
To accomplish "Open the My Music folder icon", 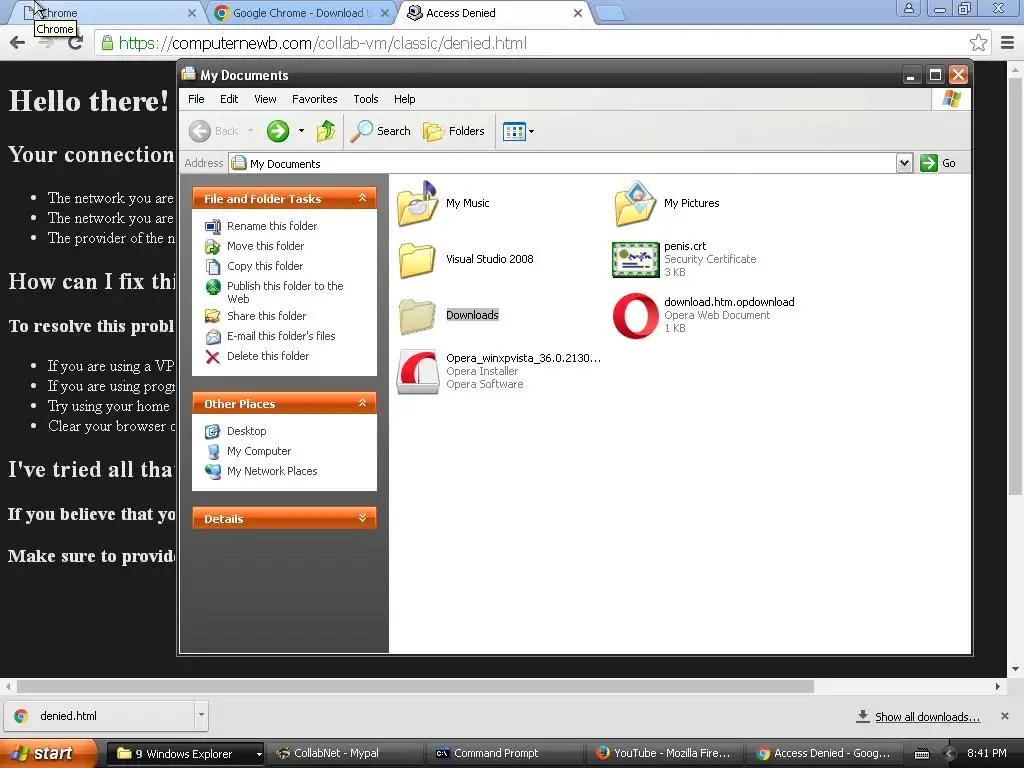I will click(417, 204).
